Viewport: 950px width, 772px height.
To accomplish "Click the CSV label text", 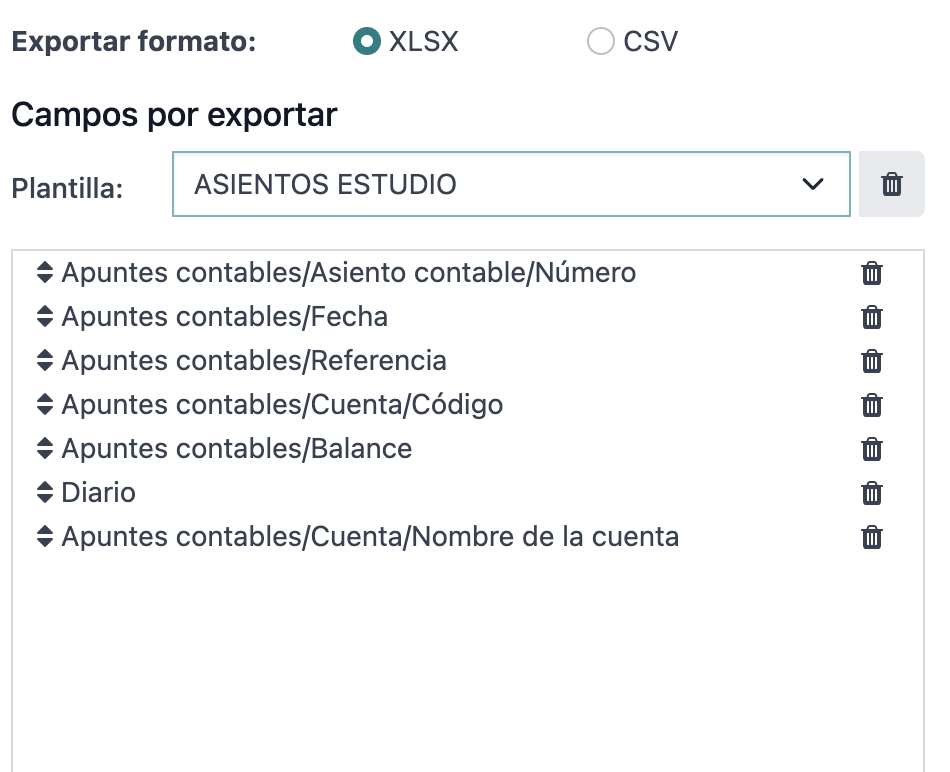I will tap(651, 42).
